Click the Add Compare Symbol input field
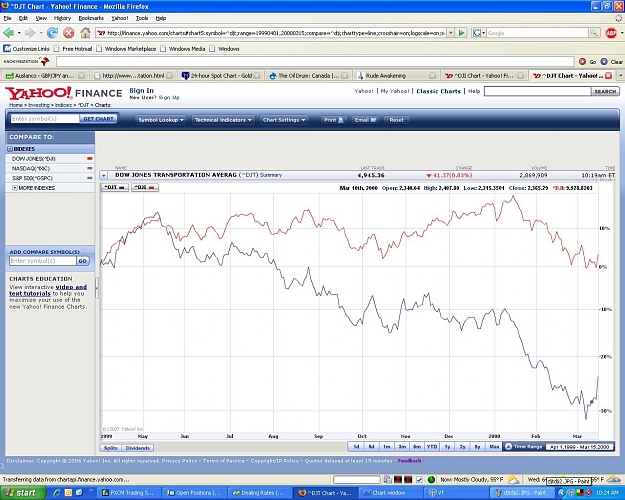This screenshot has width=625, height=500. pyautogui.click(x=42, y=261)
